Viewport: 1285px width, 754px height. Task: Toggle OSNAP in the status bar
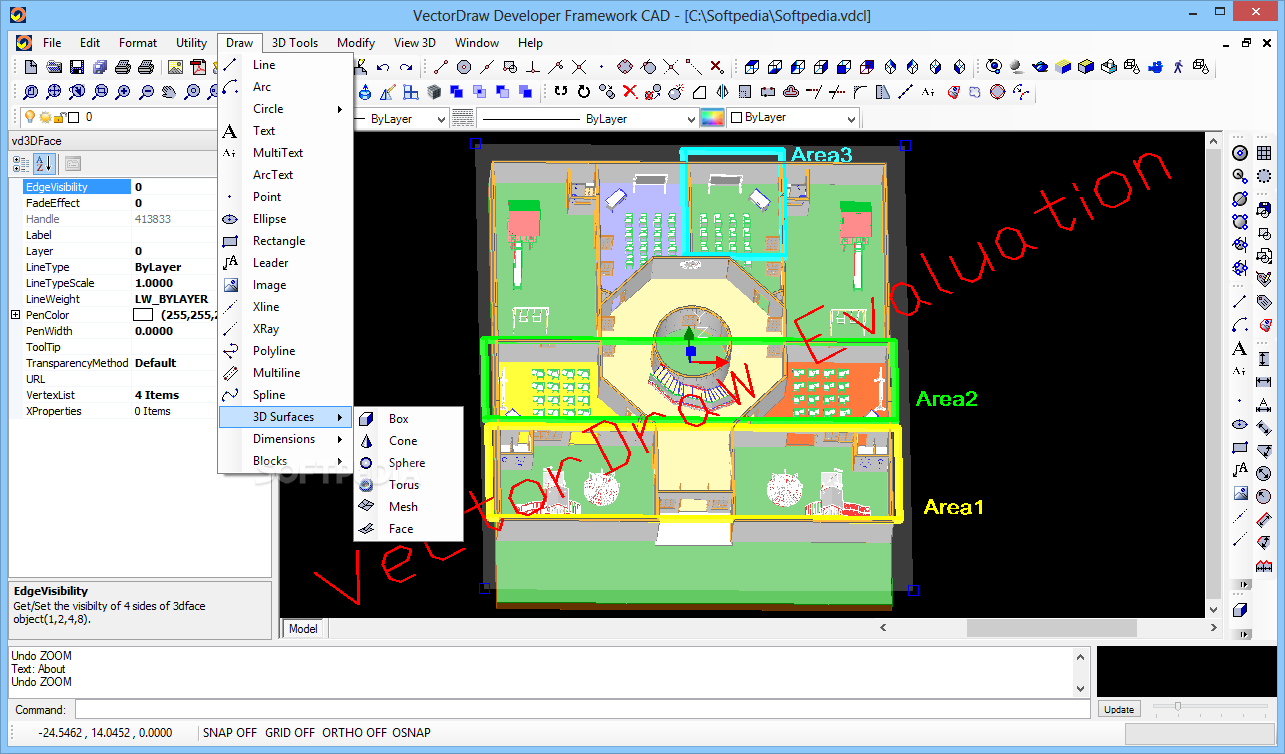pyautogui.click(x=411, y=733)
